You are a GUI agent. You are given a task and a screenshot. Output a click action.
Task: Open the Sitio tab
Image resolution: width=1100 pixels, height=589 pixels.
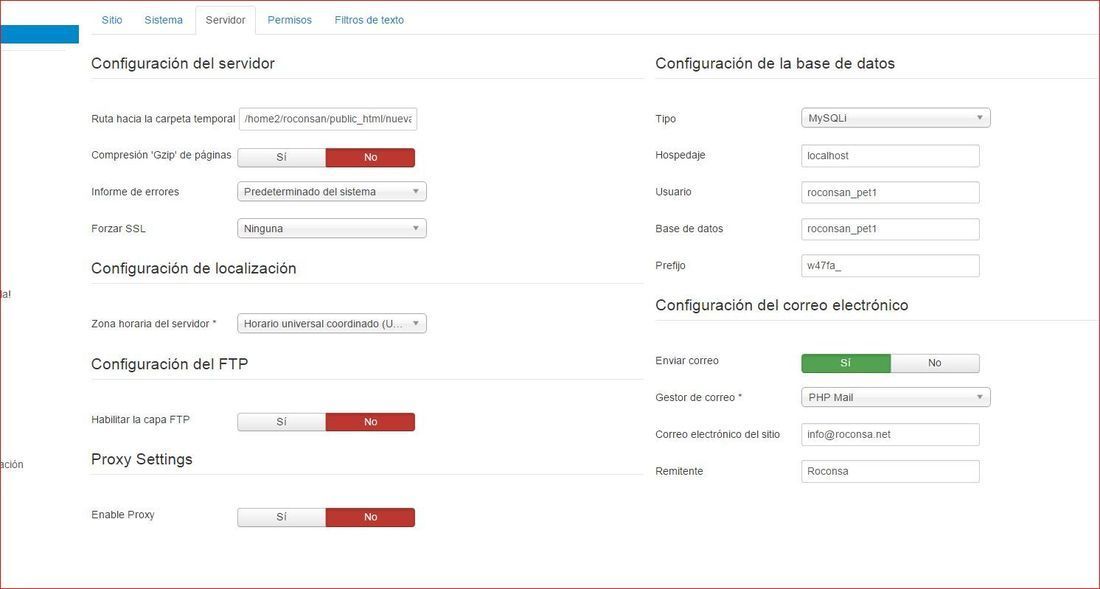coord(112,20)
